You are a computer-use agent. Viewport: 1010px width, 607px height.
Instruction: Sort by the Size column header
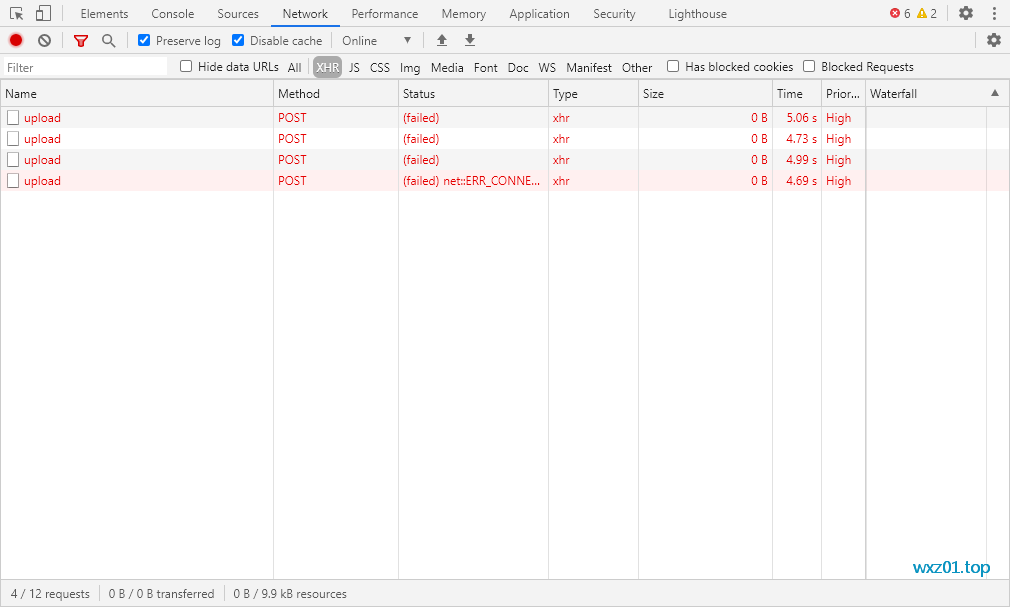(x=705, y=93)
